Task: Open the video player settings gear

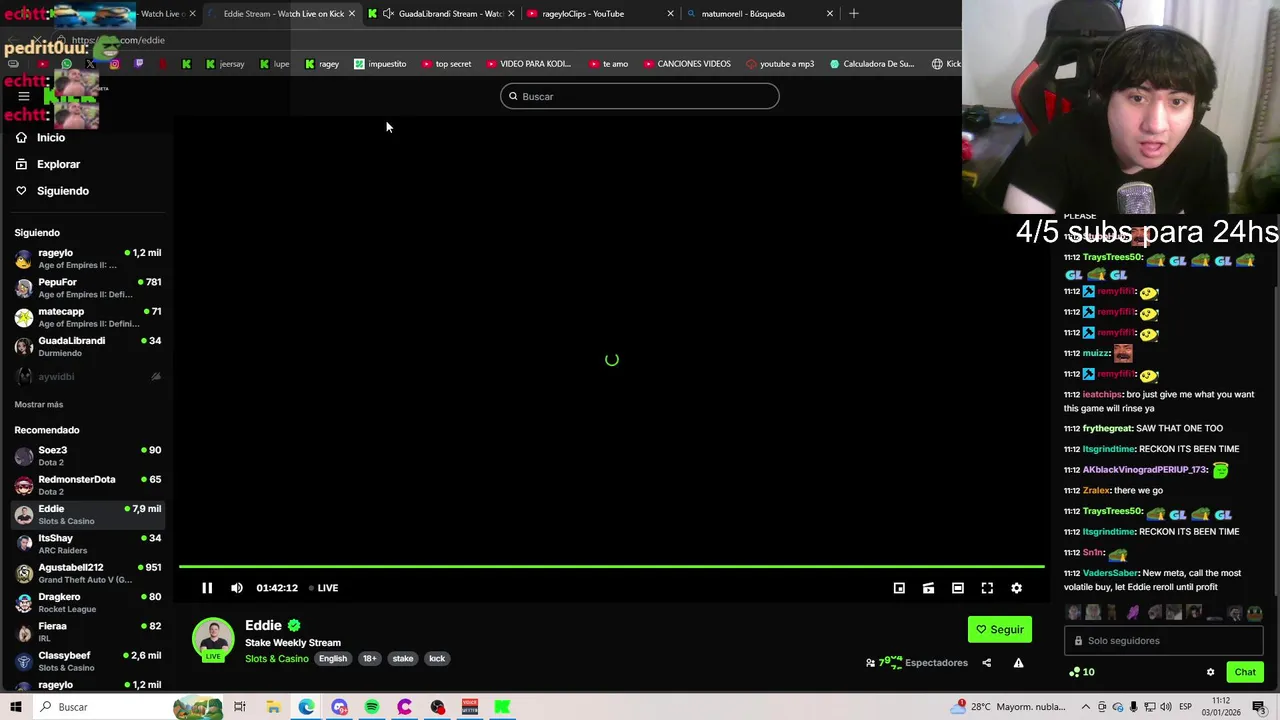Action: [x=1016, y=588]
